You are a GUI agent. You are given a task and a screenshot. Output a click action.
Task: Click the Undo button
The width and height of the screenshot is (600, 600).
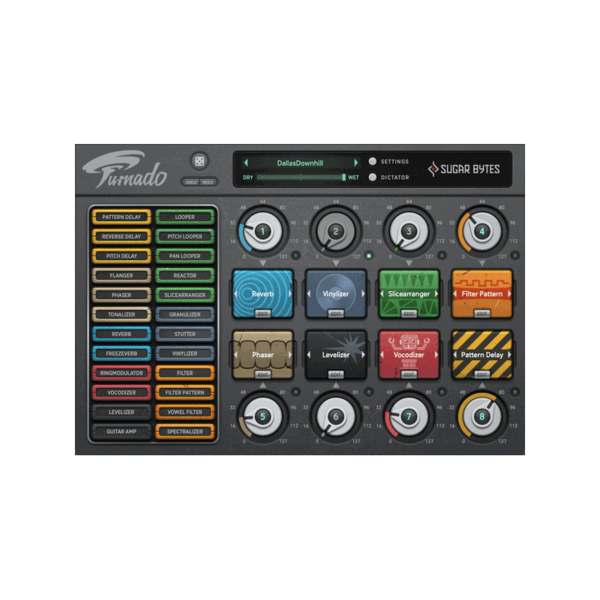(191, 182)
